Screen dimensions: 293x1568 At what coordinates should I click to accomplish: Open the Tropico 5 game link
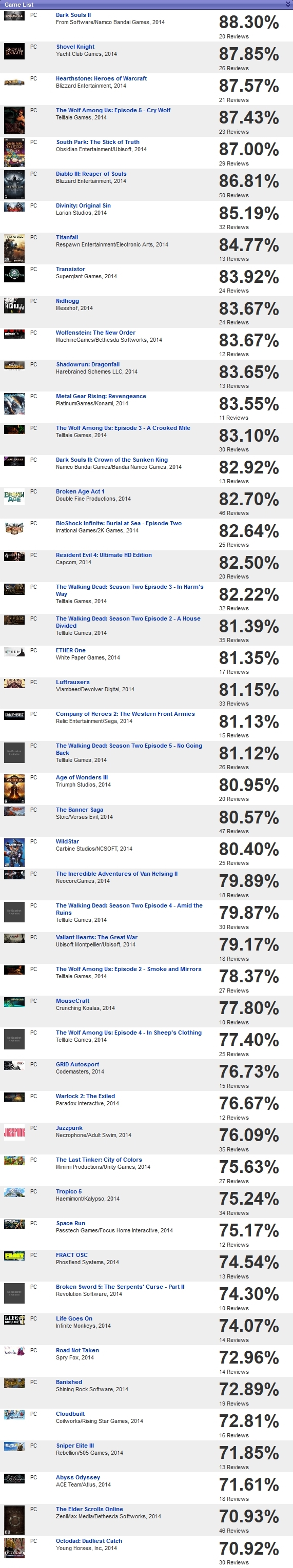coord(69,1191)
